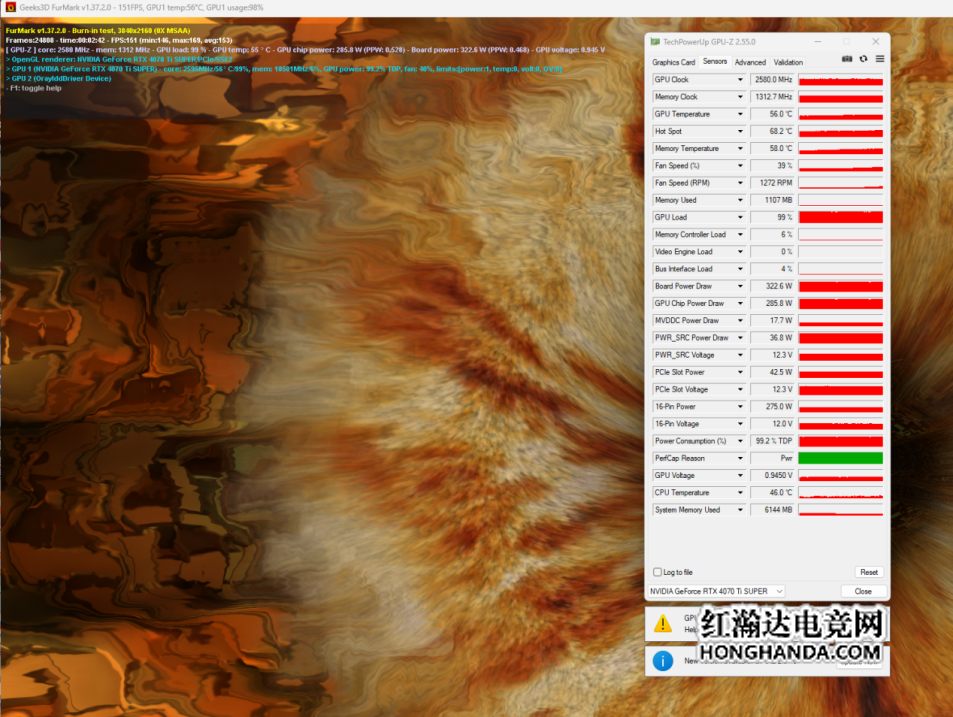Open the GPU Chip Power Draw dropdown
Image resolution: width=953 pixels, height=717 pixels.
tap(740, 303)
